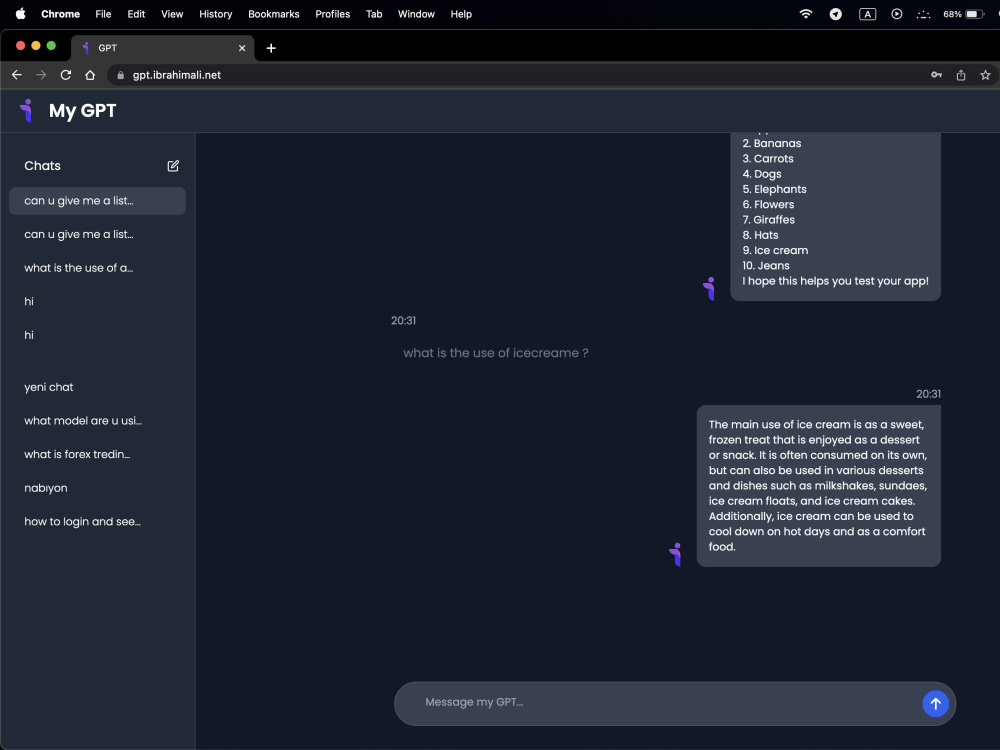Open the Bookmarks menu
This screenshot has height=750, width=1000.
(x=273, y=14)
